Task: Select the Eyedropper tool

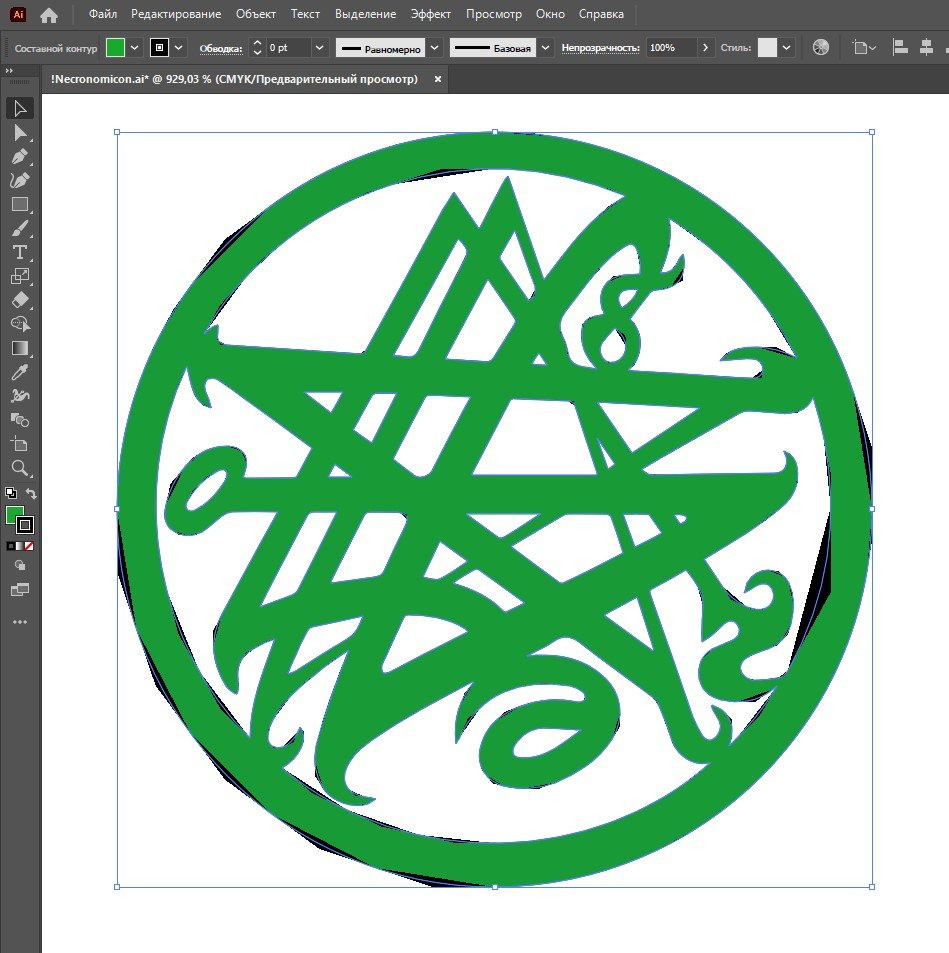Action: [x=19, y=372]
